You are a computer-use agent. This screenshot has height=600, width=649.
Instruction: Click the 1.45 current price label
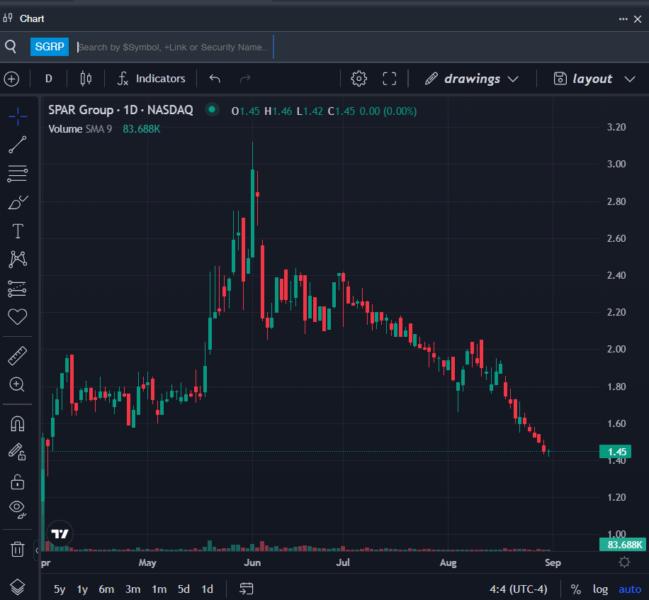click(x=615, y=451)
